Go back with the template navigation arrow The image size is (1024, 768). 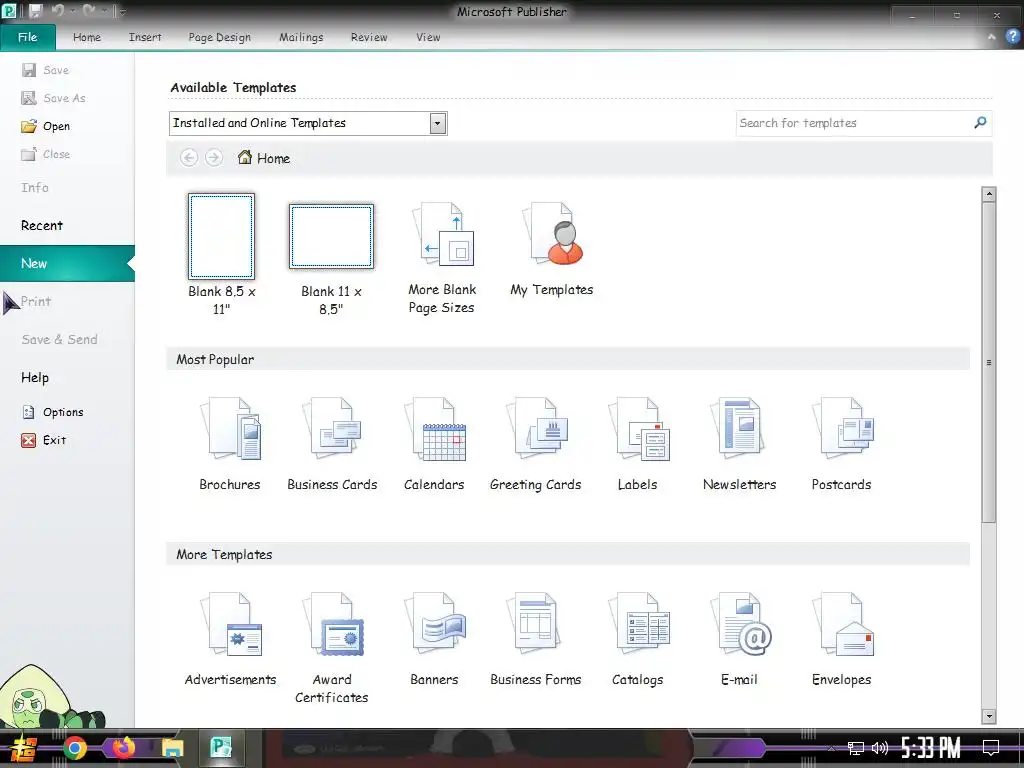(189, 157)
